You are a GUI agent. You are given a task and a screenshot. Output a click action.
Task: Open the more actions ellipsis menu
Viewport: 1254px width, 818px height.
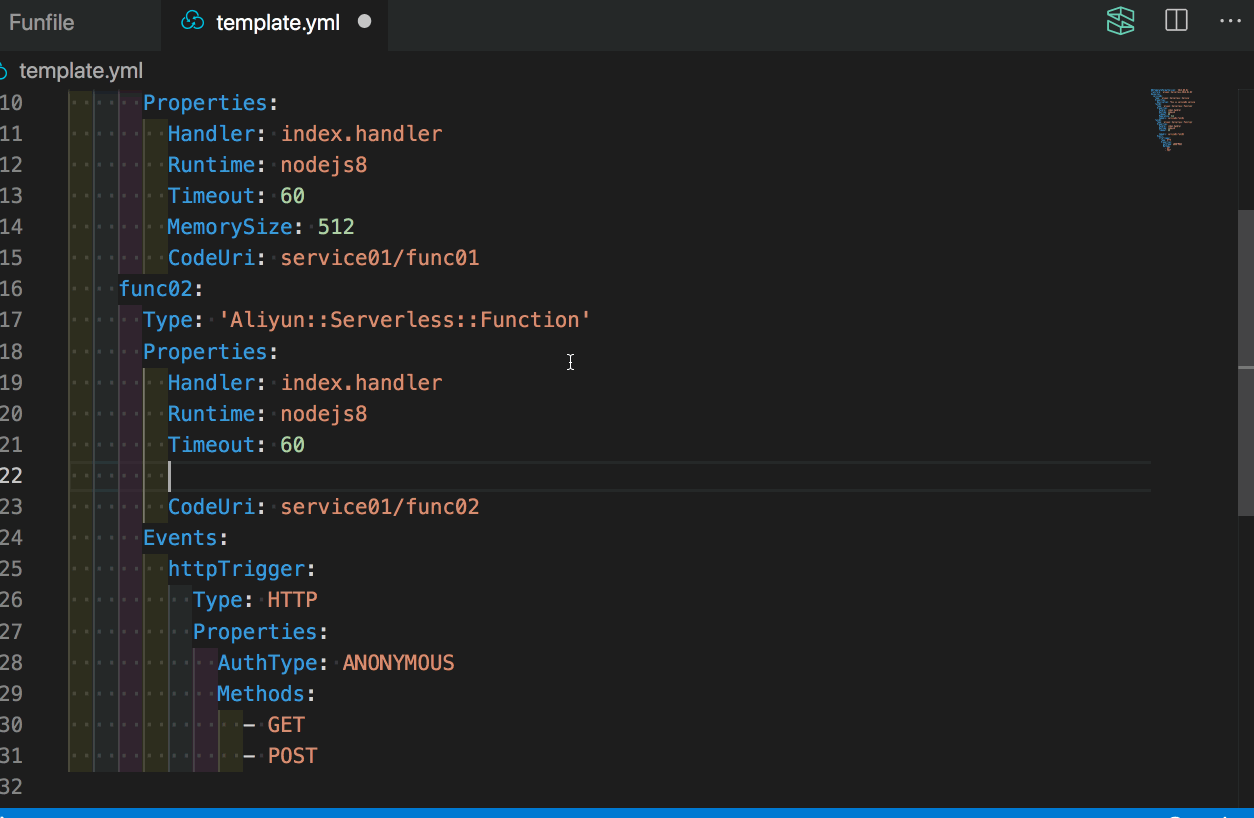pos(1230,21)
